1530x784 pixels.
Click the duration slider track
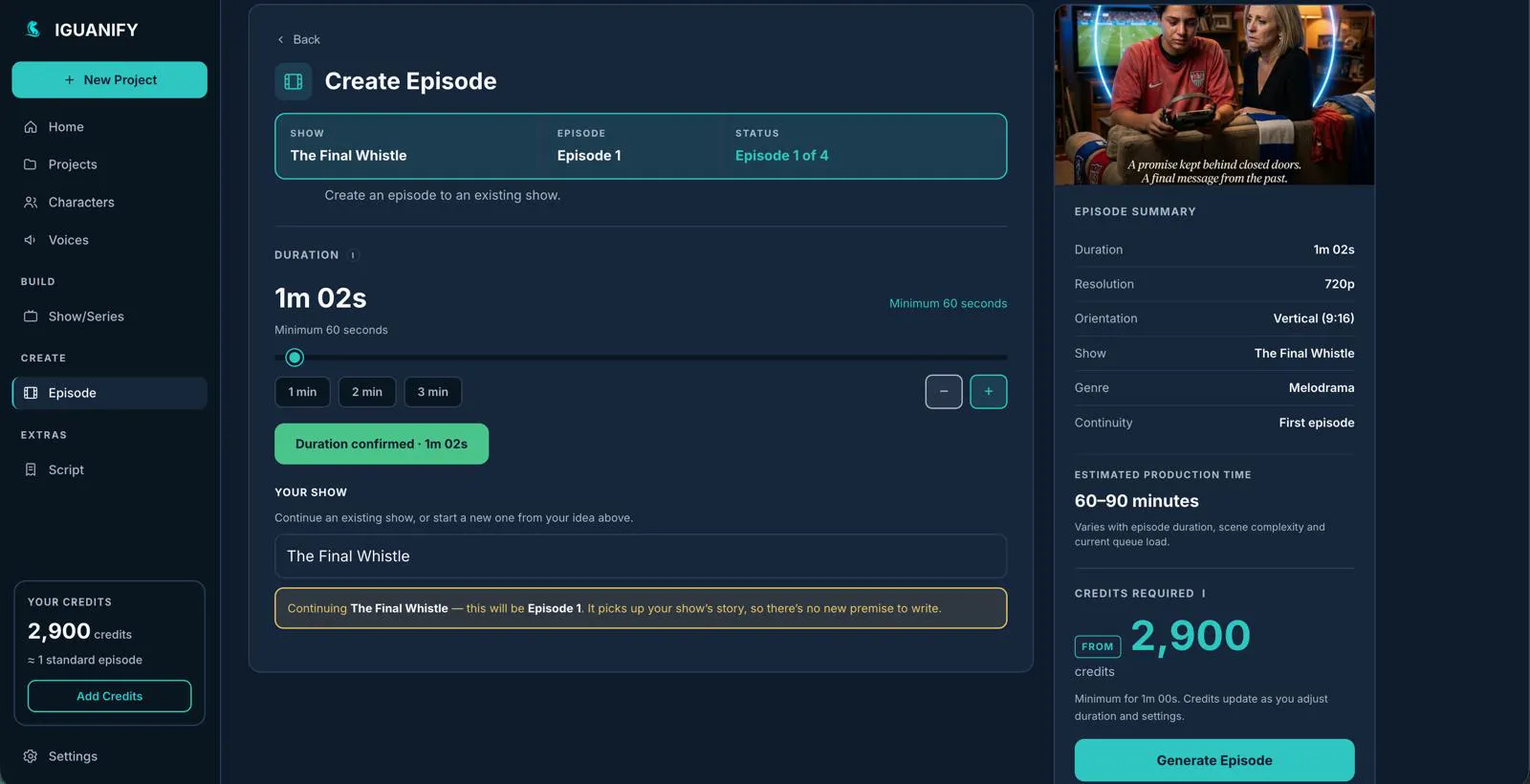[x=641, y=358]
